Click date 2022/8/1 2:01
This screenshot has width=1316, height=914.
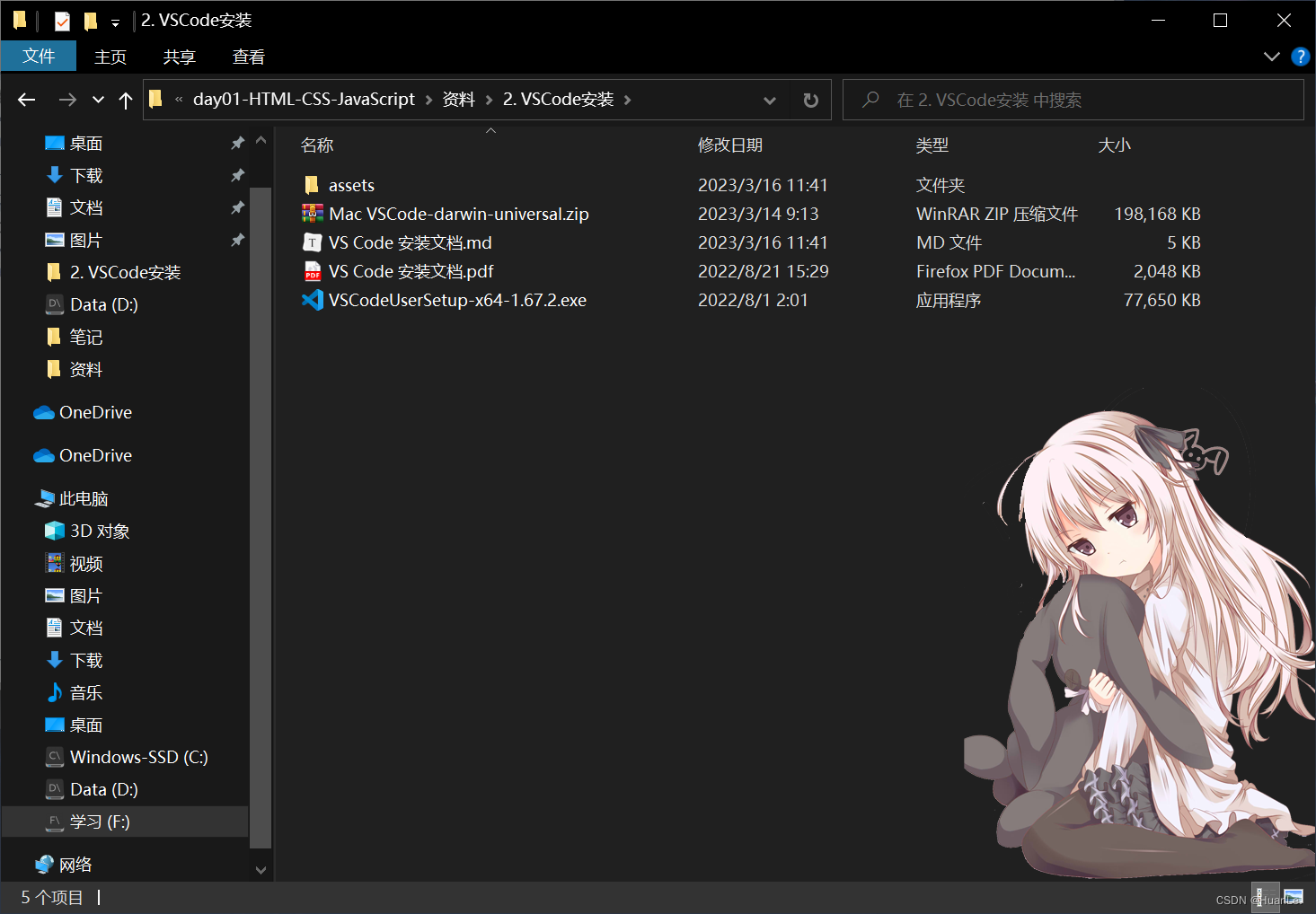(753, 300)
